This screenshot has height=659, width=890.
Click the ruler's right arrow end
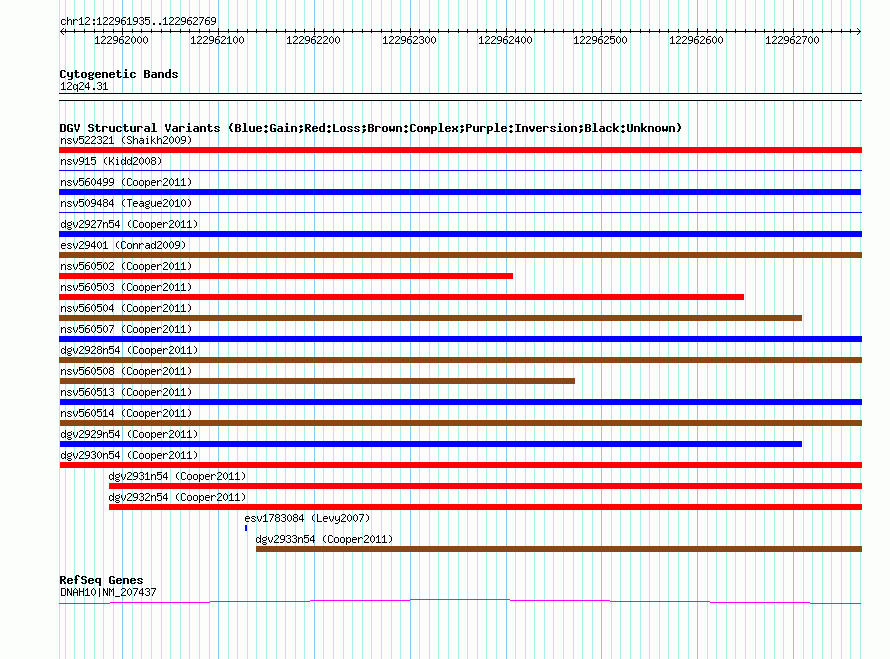pos(859,32)
